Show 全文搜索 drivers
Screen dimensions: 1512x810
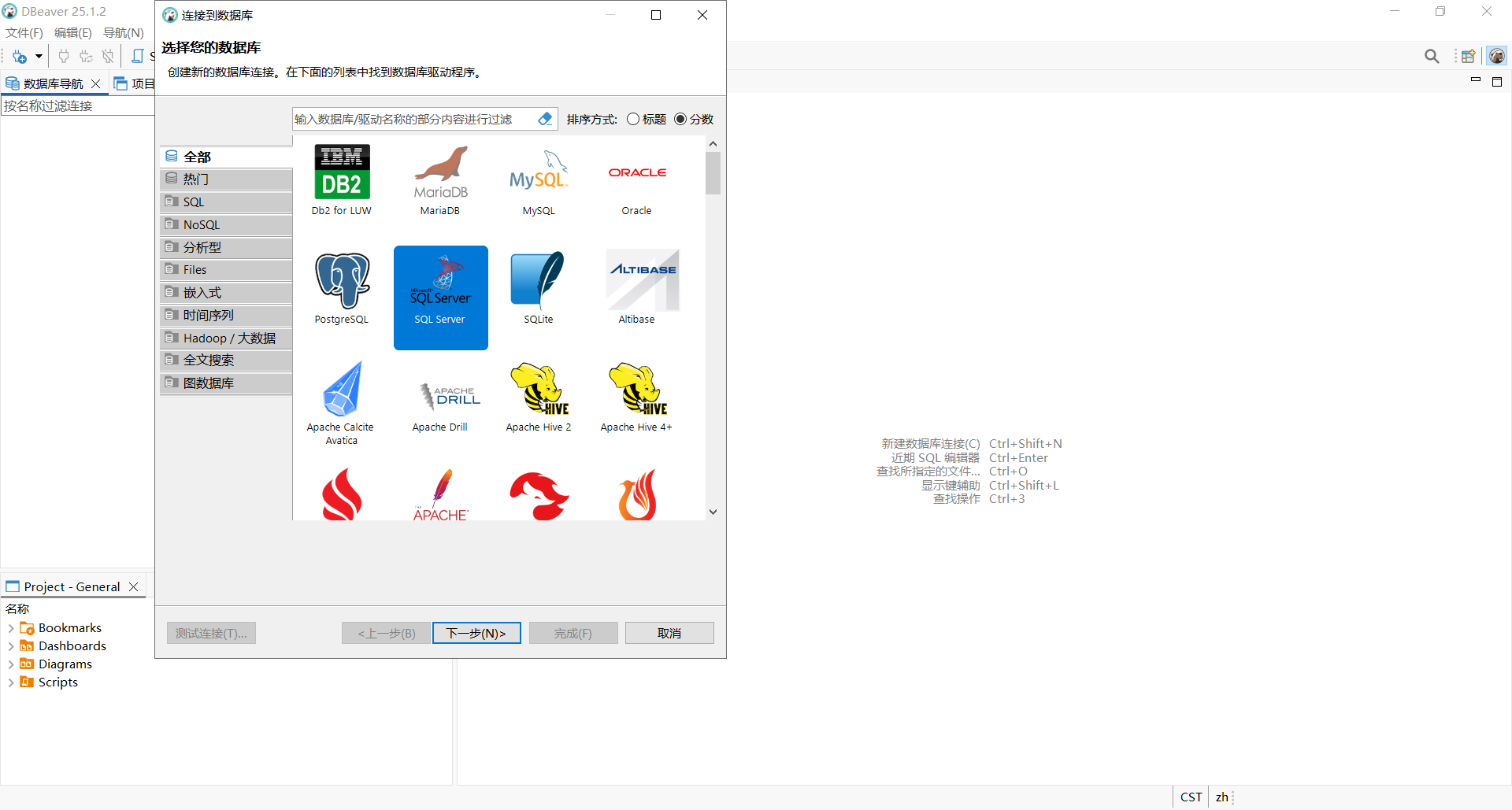pyautogui.click(x=226, y=361)
